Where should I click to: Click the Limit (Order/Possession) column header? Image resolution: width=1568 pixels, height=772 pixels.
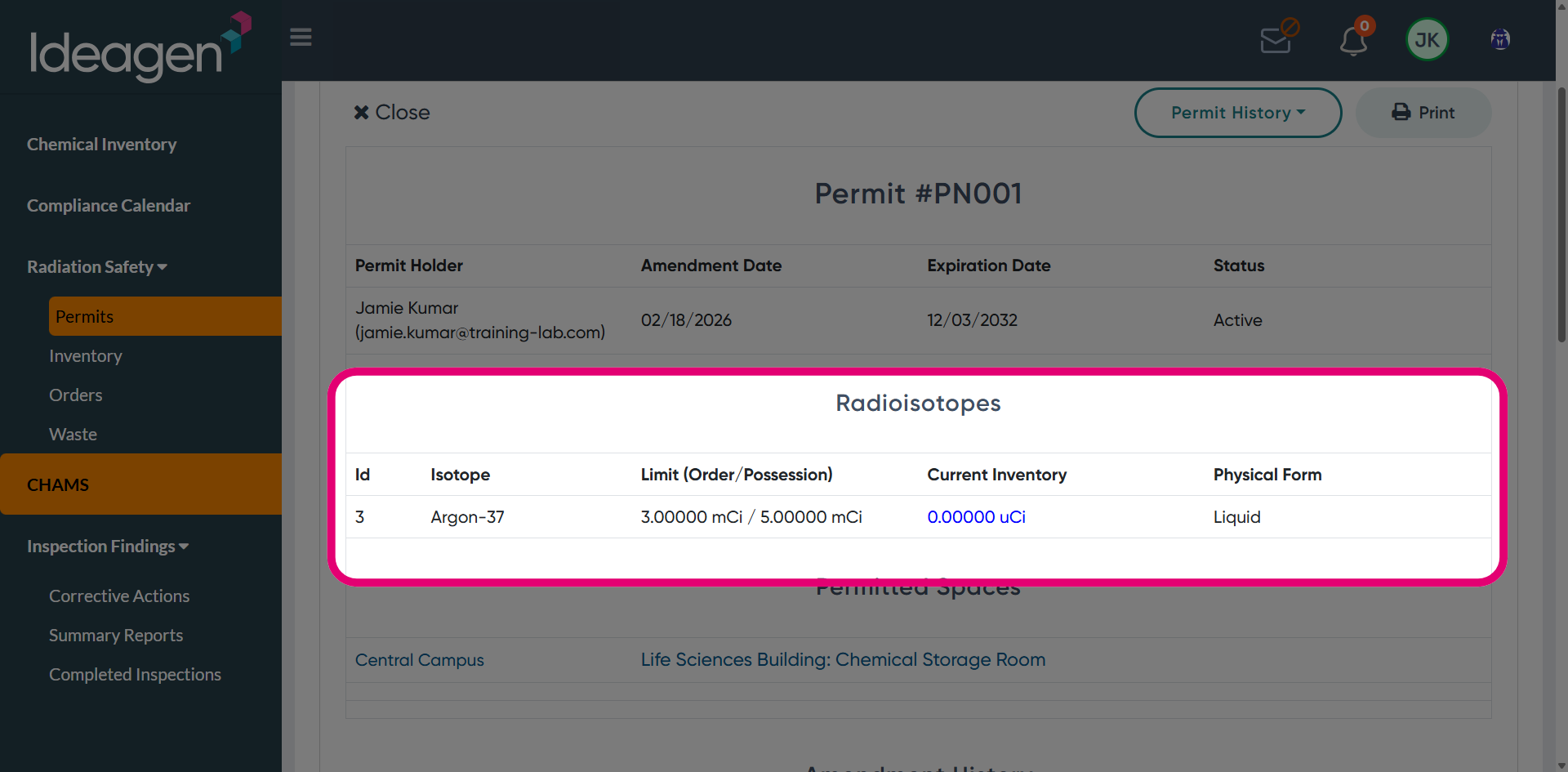pos(737,475)
